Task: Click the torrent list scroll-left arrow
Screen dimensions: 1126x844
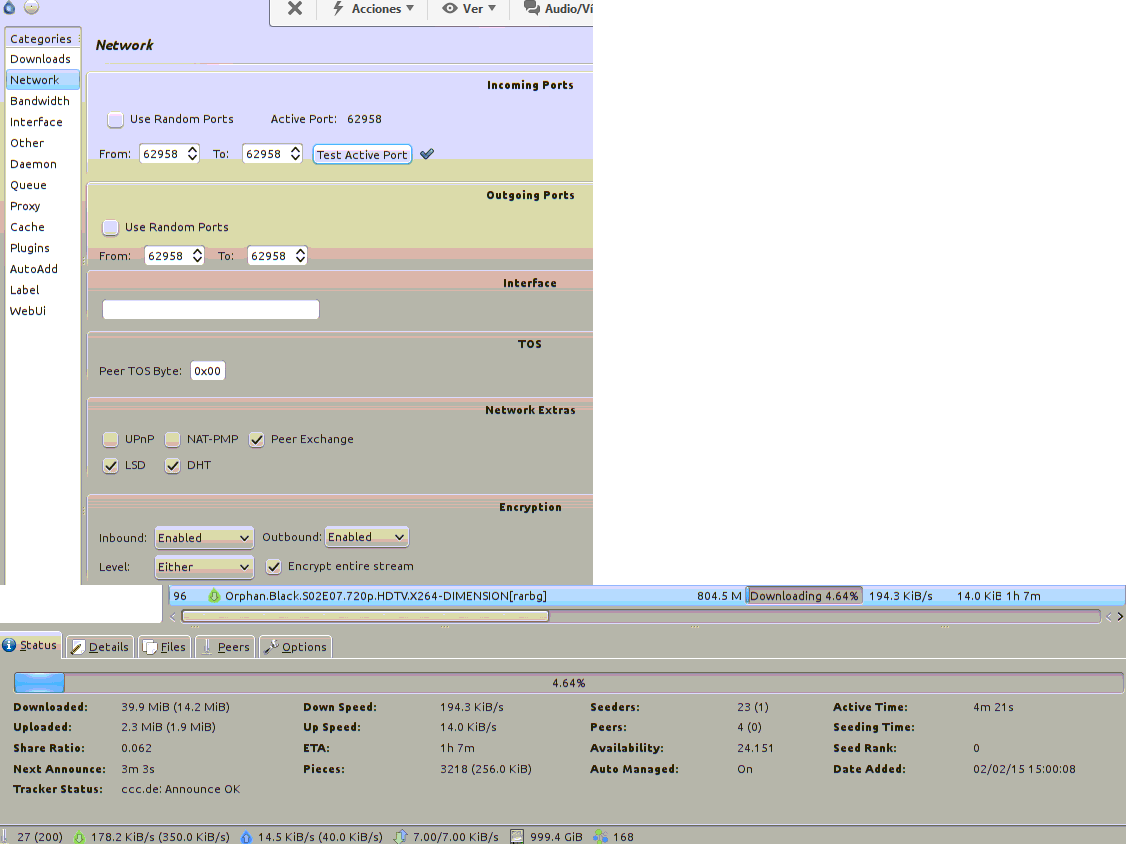Action: tap(172, 617)
